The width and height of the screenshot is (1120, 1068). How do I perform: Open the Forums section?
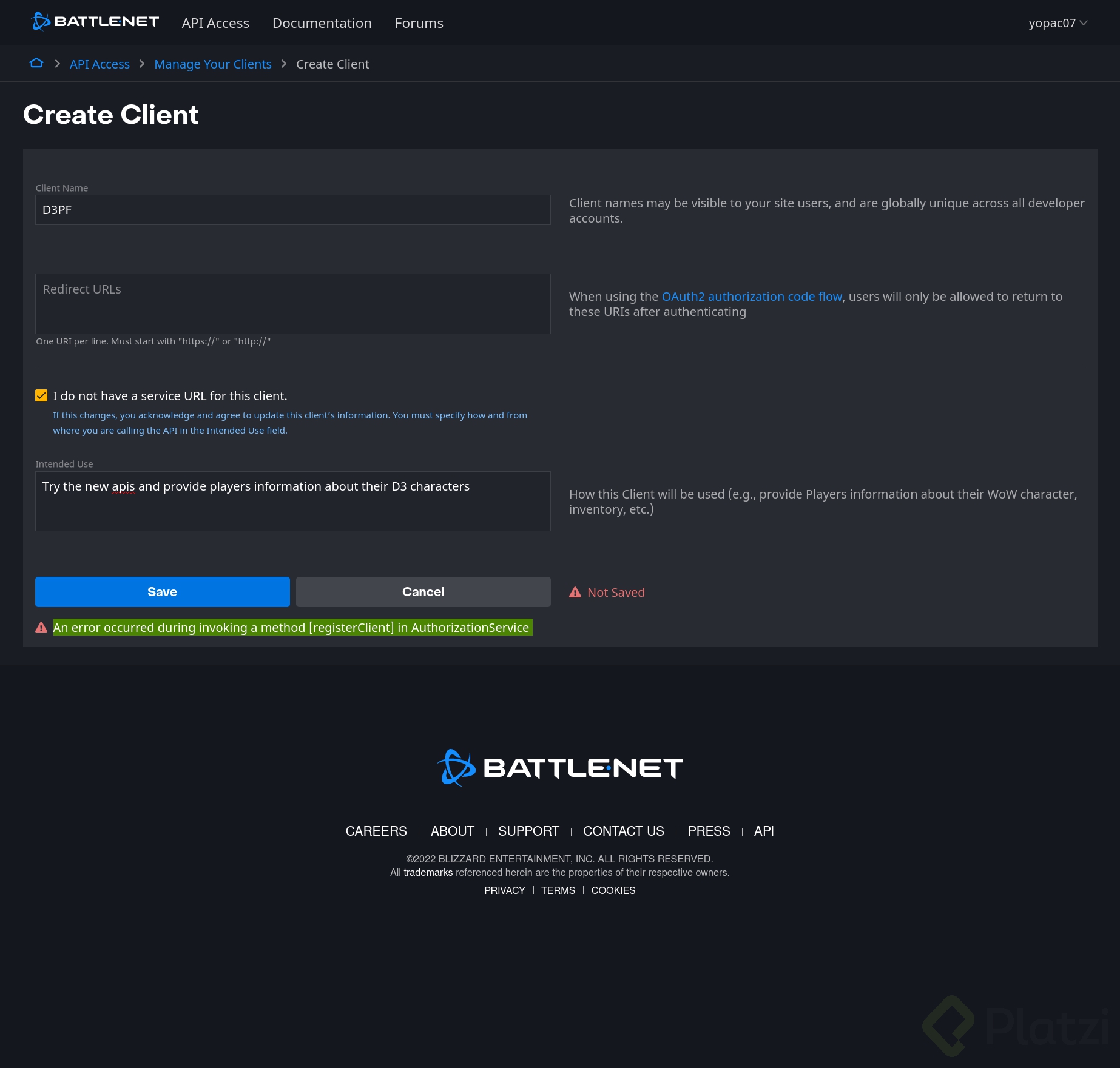pos(419,23)
